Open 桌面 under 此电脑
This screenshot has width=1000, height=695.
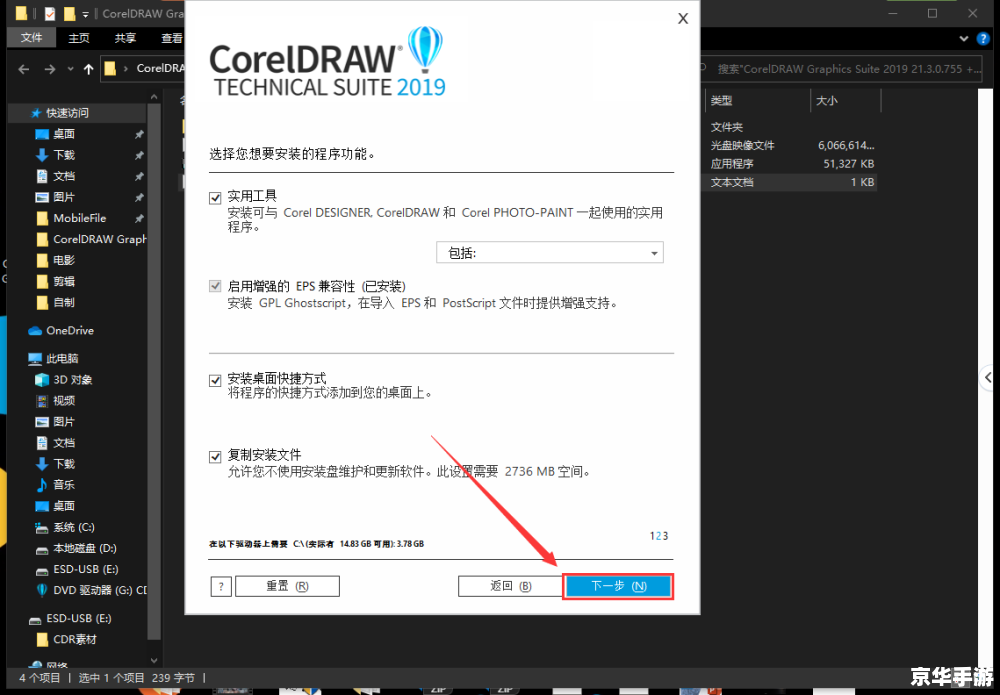(x=64, y=506)
